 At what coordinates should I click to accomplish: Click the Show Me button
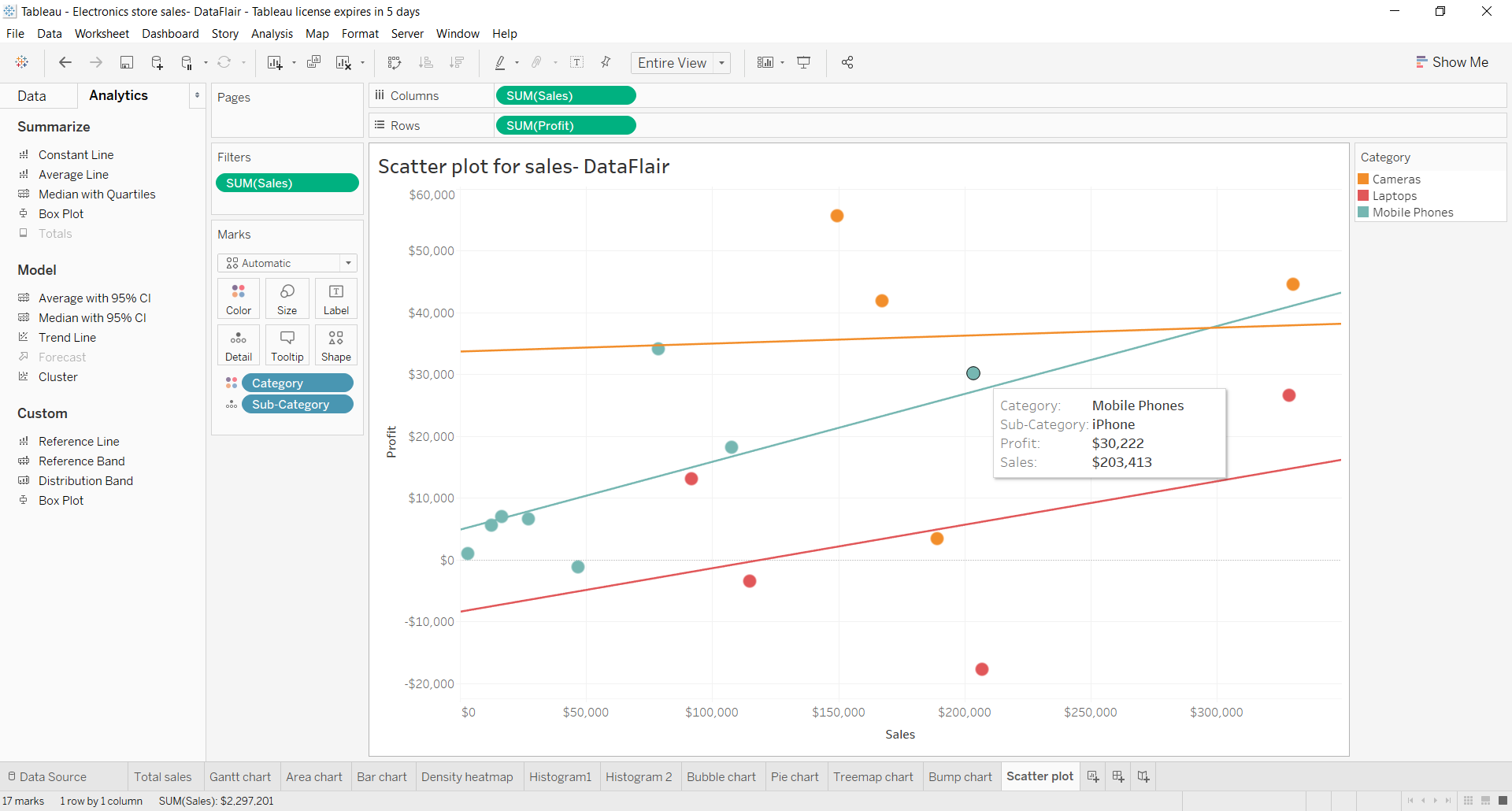point(1452,62)
